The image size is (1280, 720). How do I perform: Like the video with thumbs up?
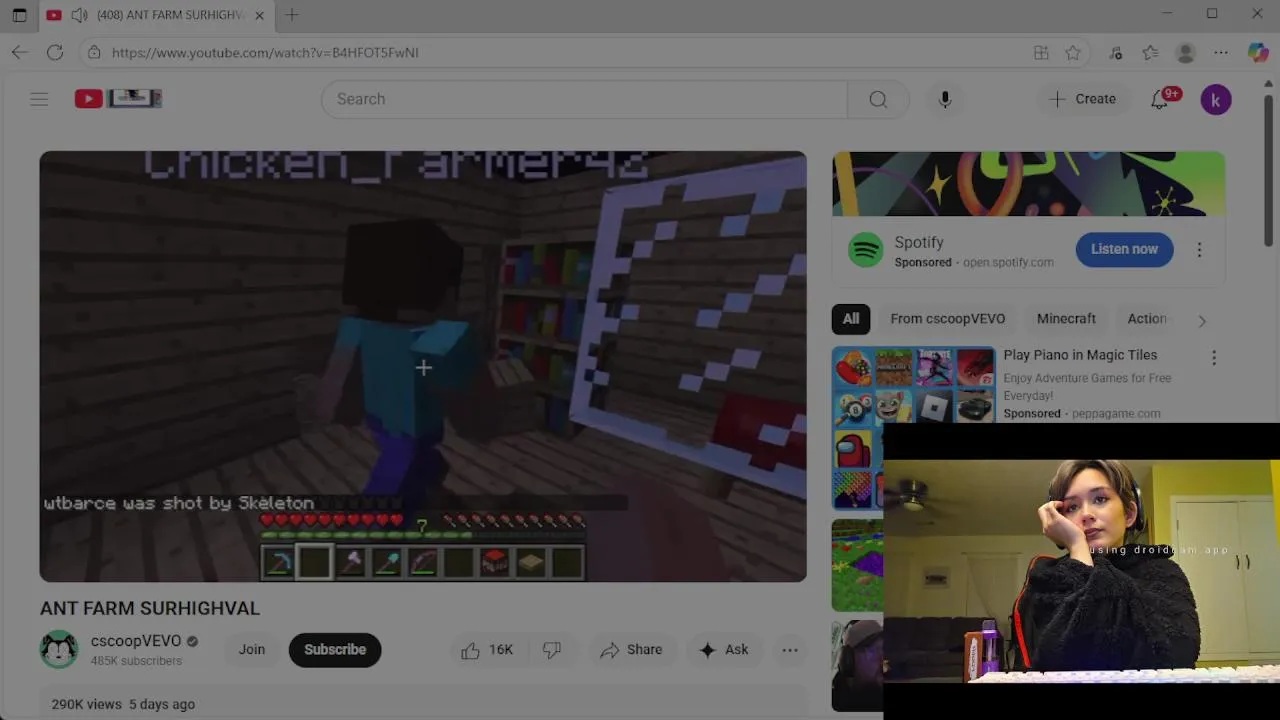pos(487,650)
